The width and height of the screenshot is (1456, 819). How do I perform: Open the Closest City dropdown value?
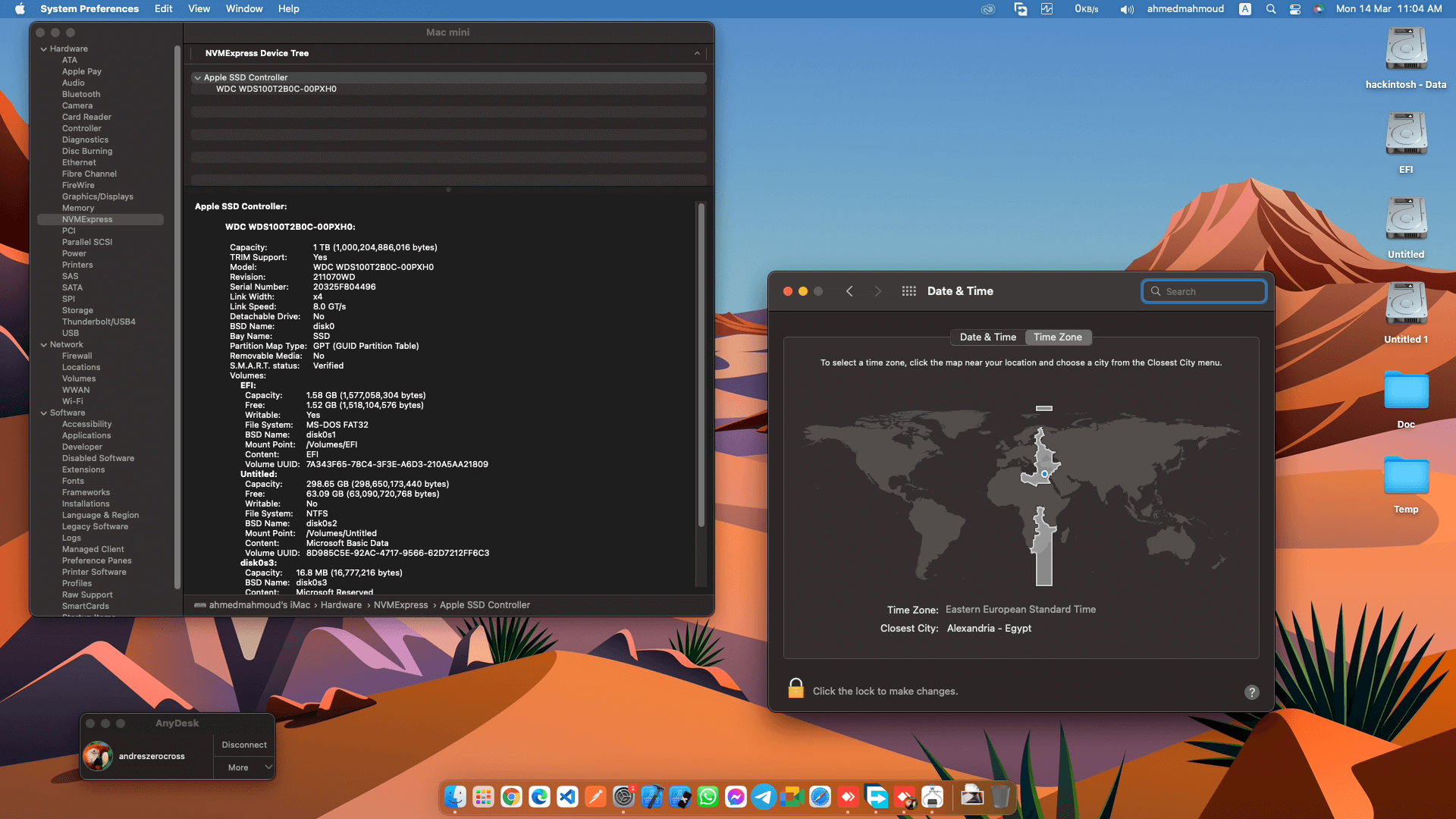[989, 629]
